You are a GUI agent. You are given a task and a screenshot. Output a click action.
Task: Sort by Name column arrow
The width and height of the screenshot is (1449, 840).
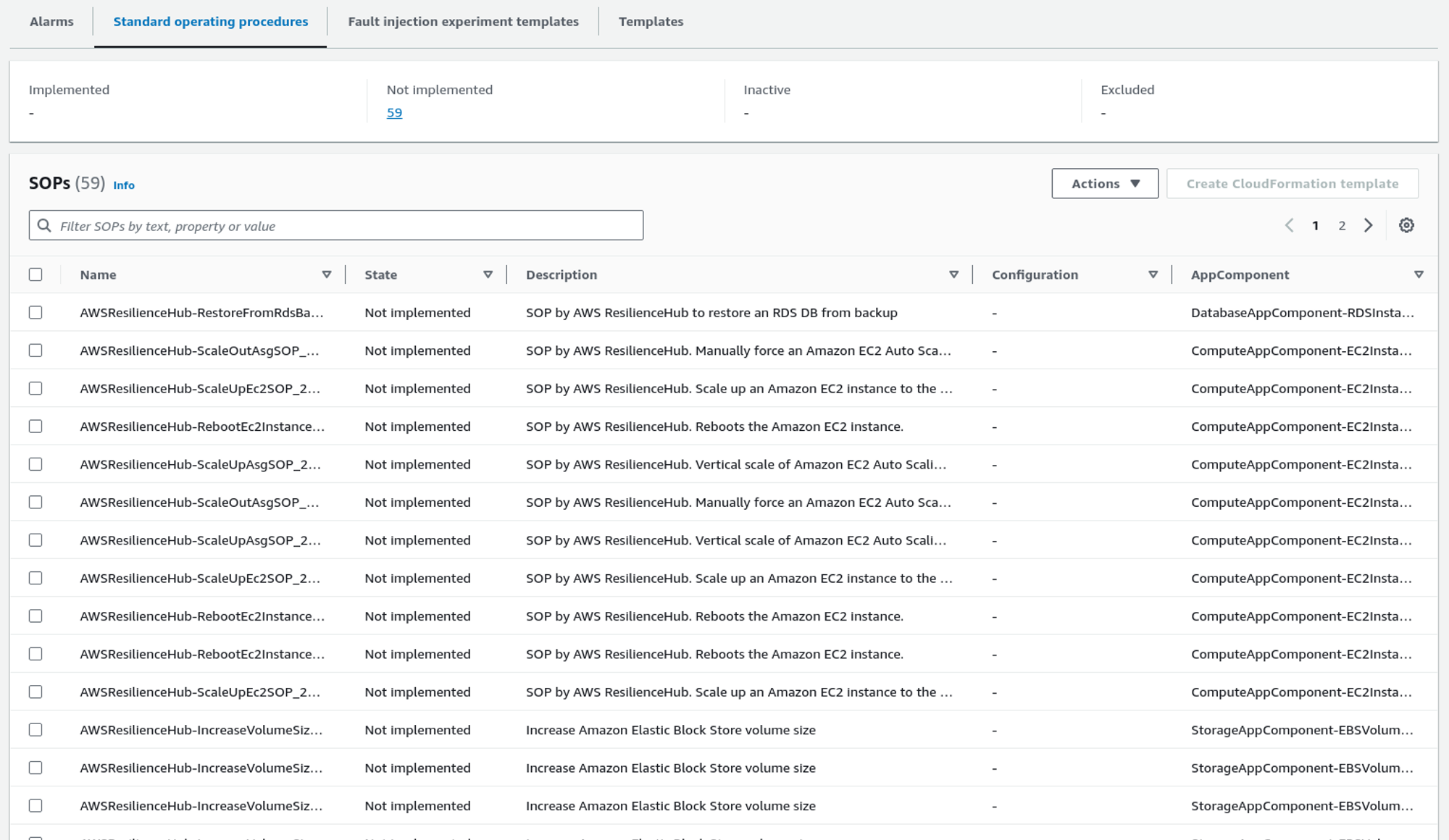click(x=327, y=274)
